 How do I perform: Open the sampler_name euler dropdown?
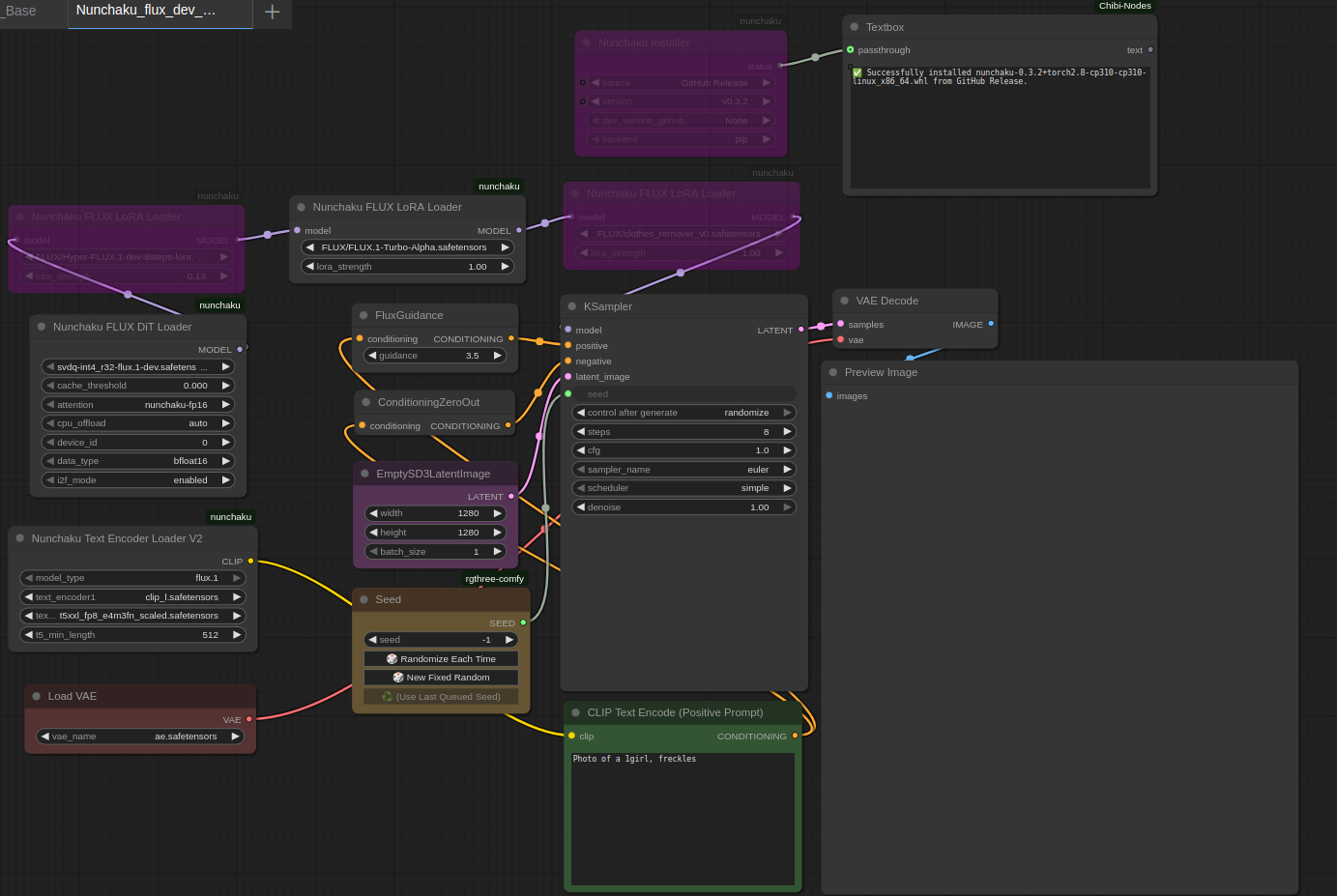[x=683, y=470]
